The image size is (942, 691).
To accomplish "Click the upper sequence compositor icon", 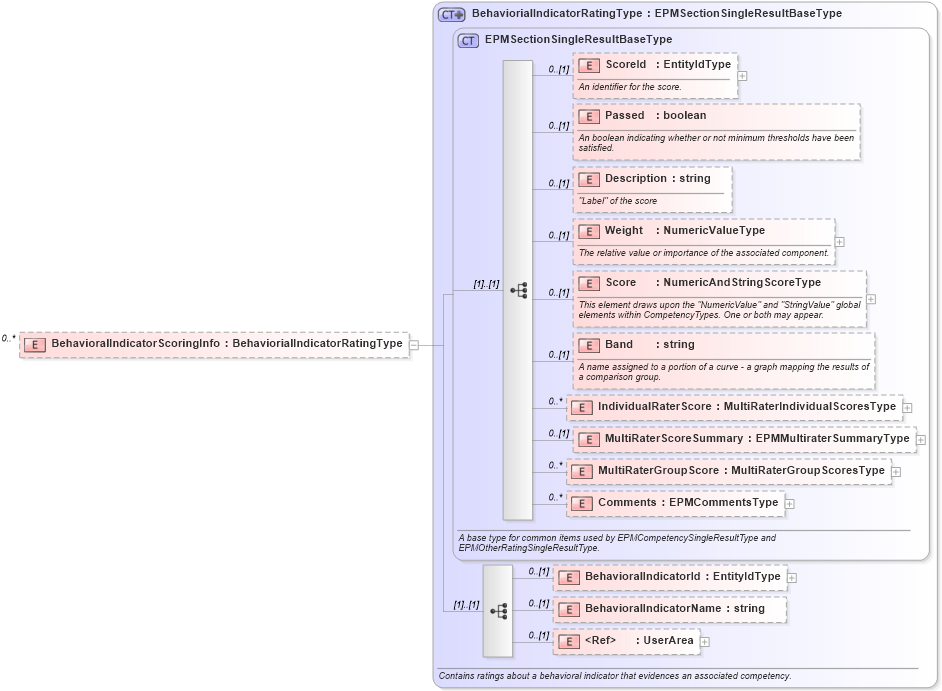I will click(518, 290).
